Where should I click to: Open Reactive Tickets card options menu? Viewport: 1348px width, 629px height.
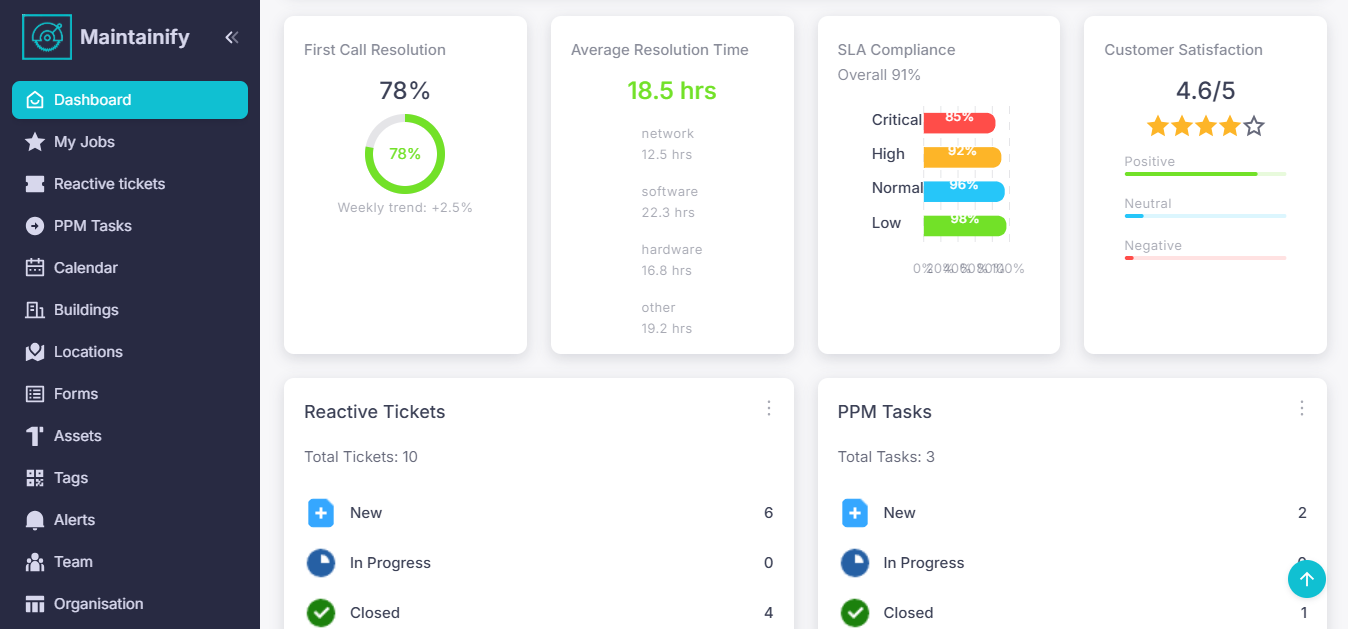[769, 408]
